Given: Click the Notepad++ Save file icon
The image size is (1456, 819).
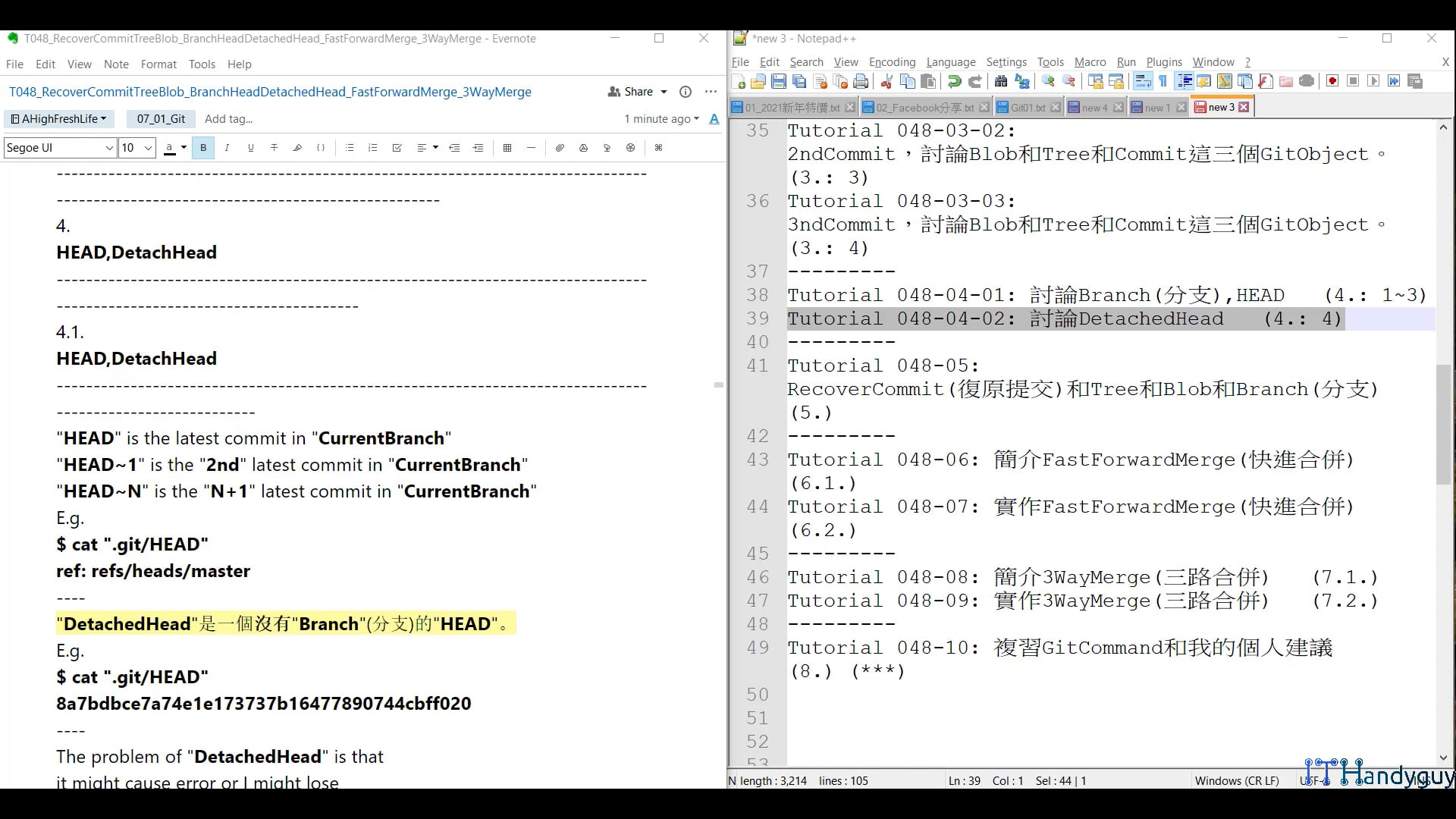Looking at the screenshot, I should pyautogui.click(x=779, y=82).
